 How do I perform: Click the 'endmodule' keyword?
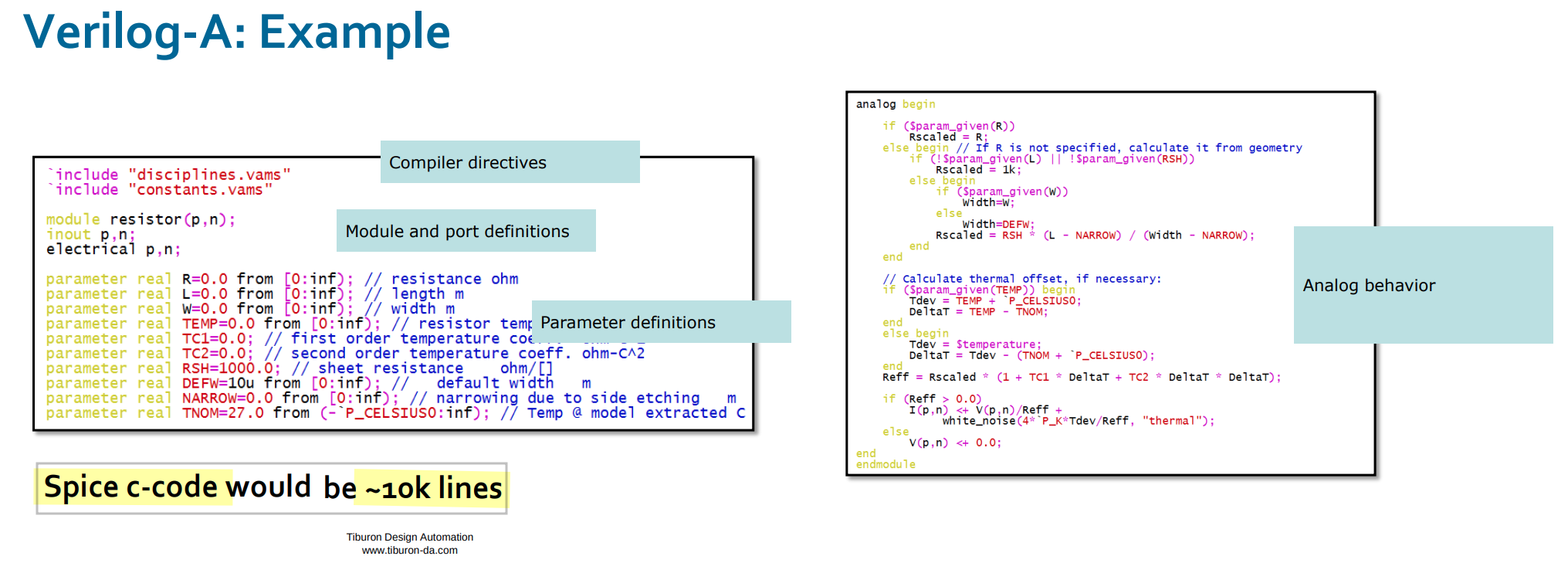tap(886, 464)
